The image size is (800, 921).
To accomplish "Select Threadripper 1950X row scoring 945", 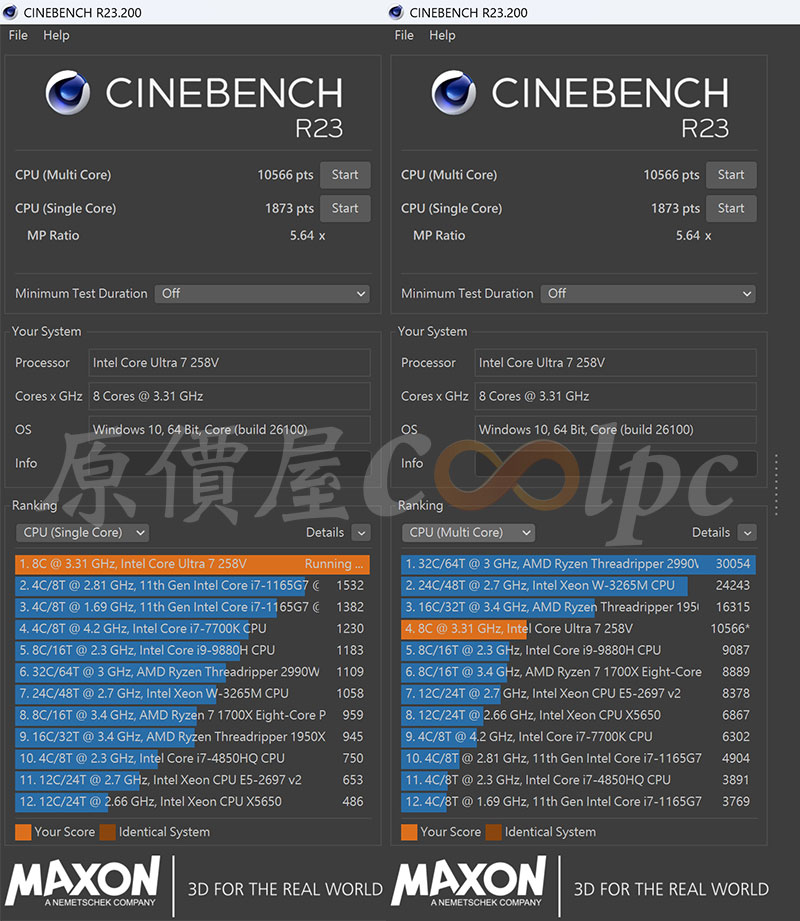I will point(193,737).
